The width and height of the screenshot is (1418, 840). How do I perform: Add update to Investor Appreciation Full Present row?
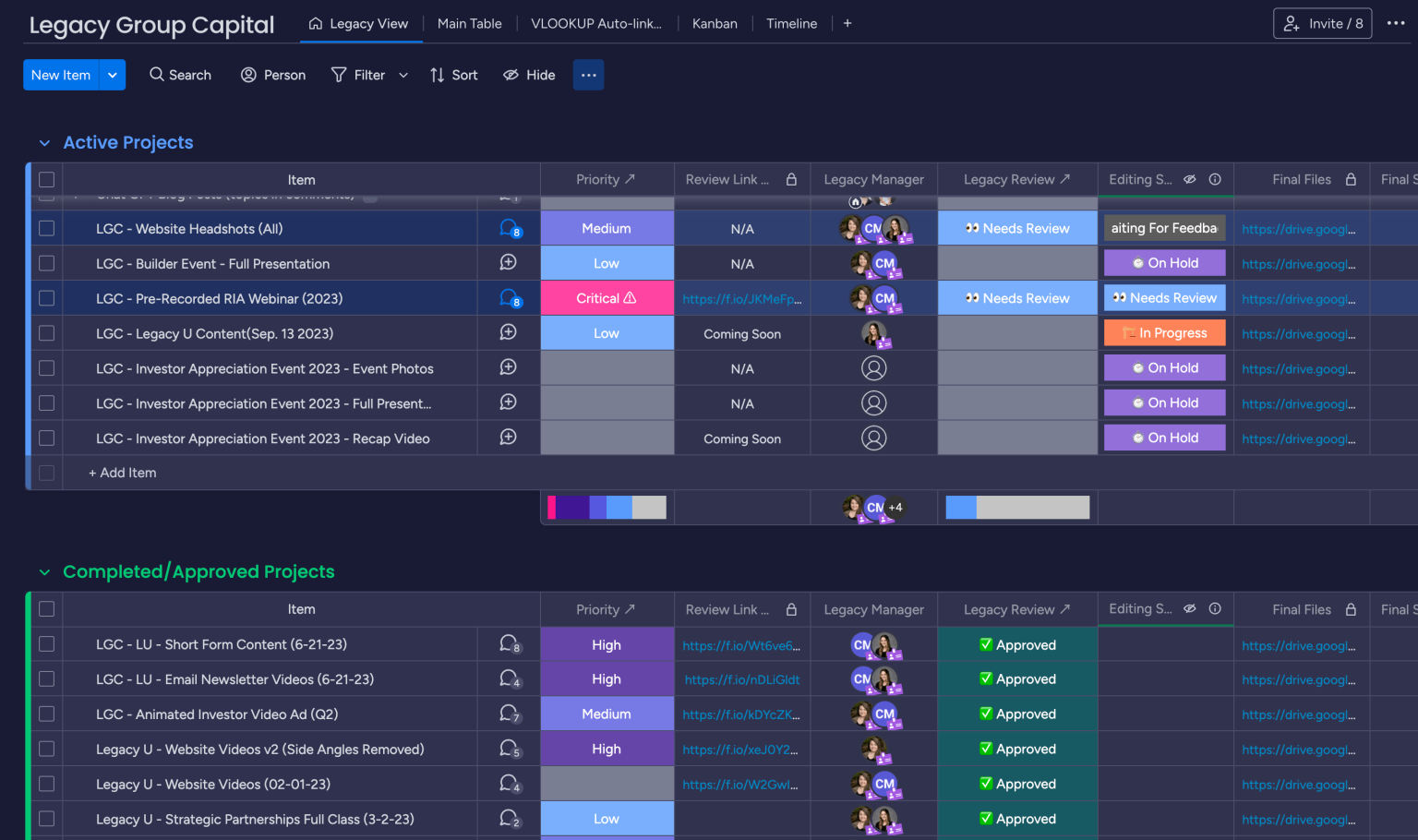(x=508, y=402)
